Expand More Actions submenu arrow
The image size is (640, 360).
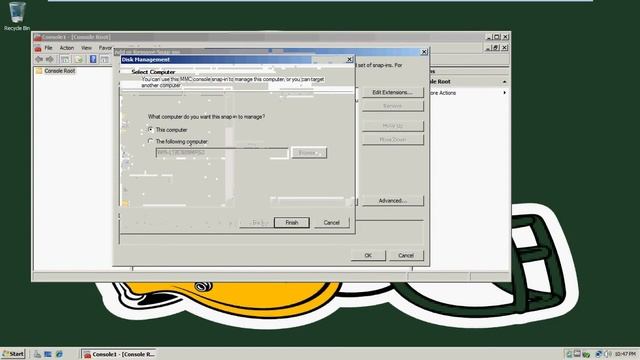pyautogui.click(x=504, y=93)
